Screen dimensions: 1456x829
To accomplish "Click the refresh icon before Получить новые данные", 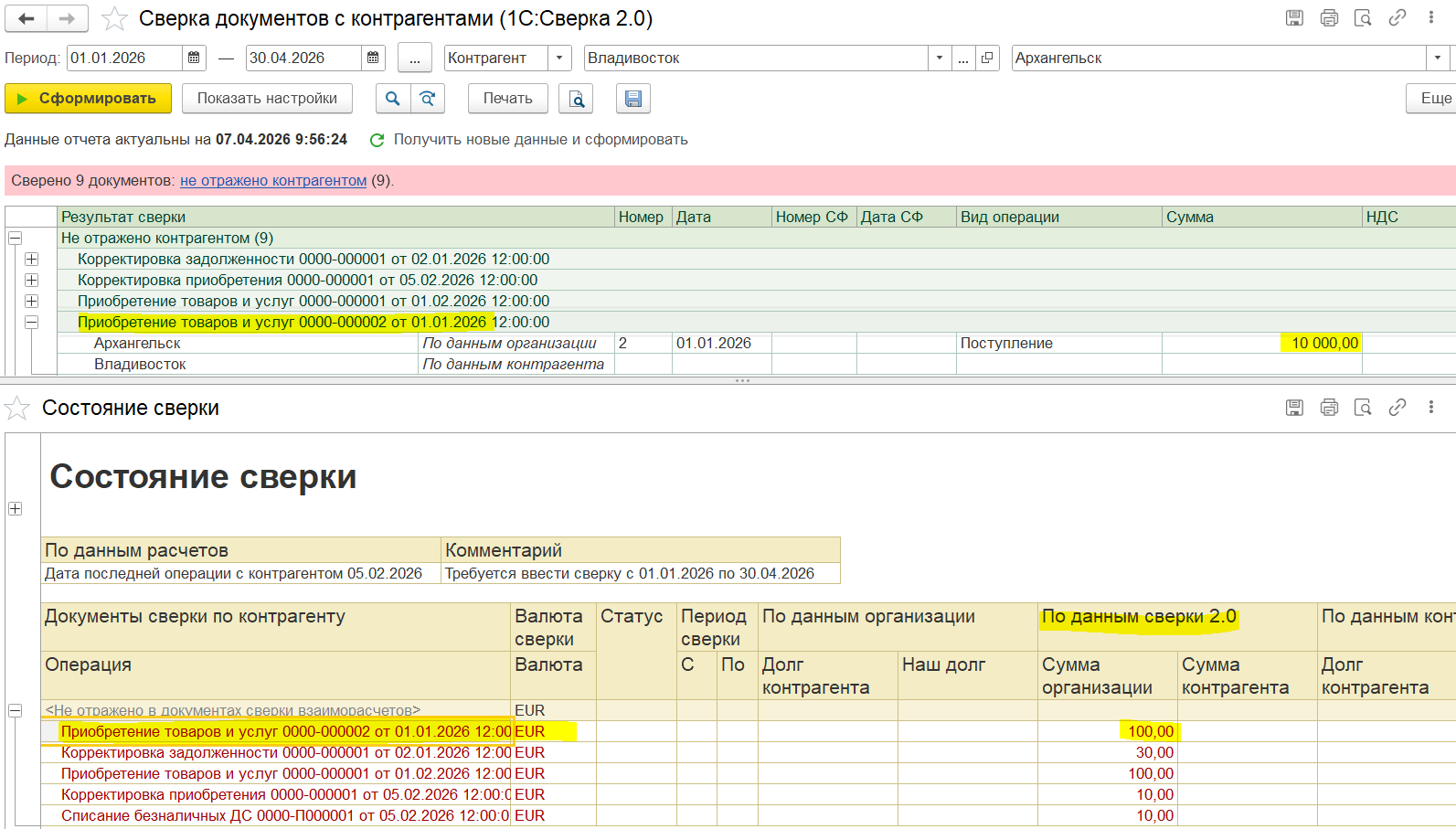I will pos(377,140).
